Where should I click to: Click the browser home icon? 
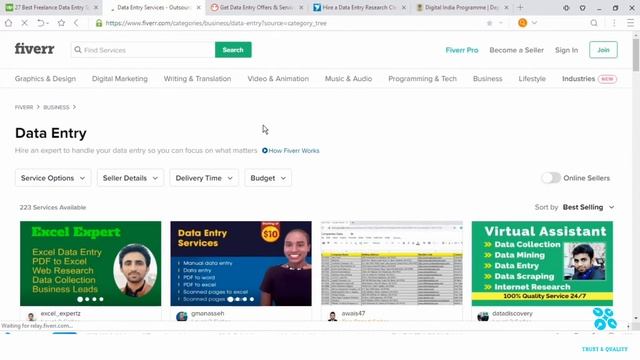8,23
